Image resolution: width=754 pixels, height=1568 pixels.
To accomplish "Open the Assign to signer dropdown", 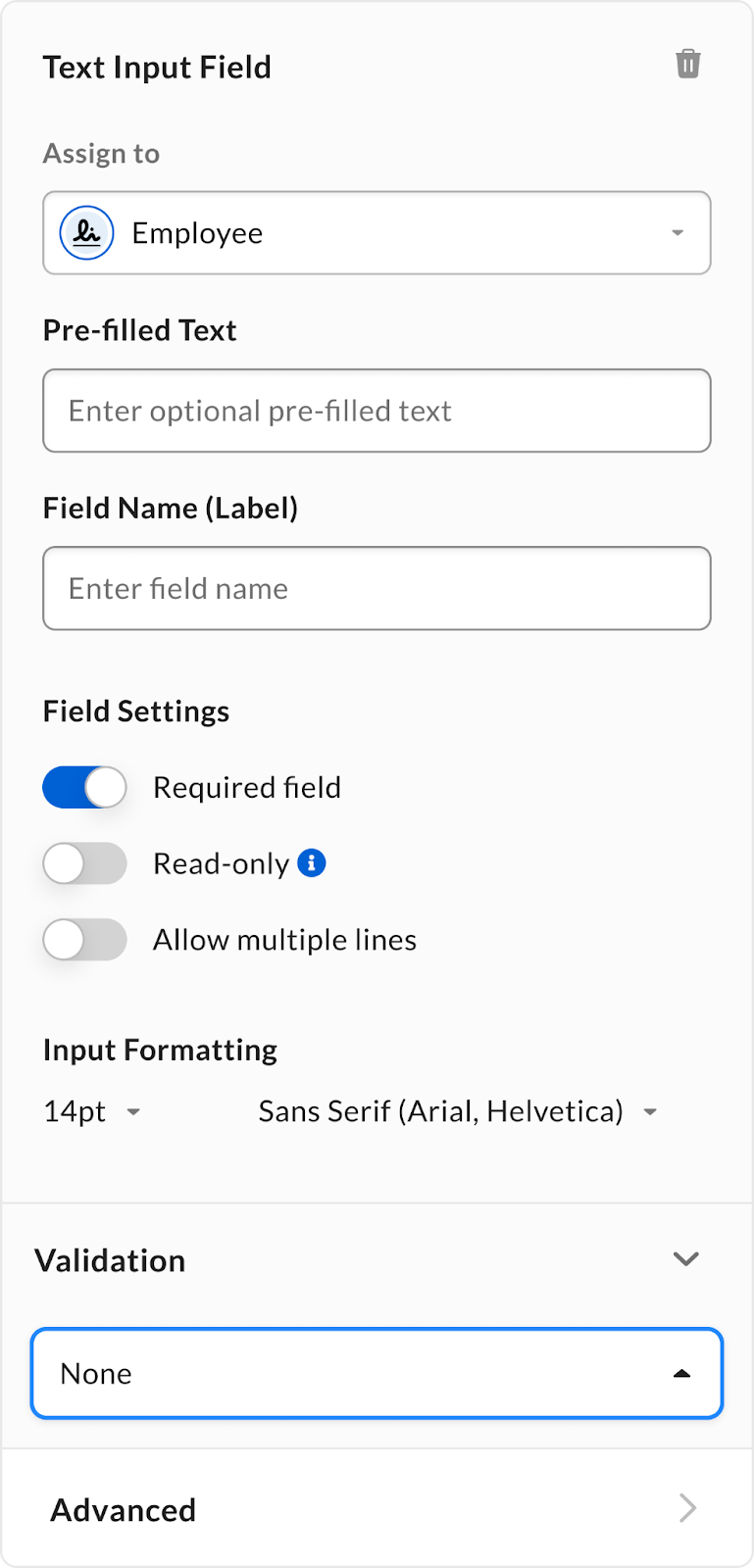I will tap(377, 233).
